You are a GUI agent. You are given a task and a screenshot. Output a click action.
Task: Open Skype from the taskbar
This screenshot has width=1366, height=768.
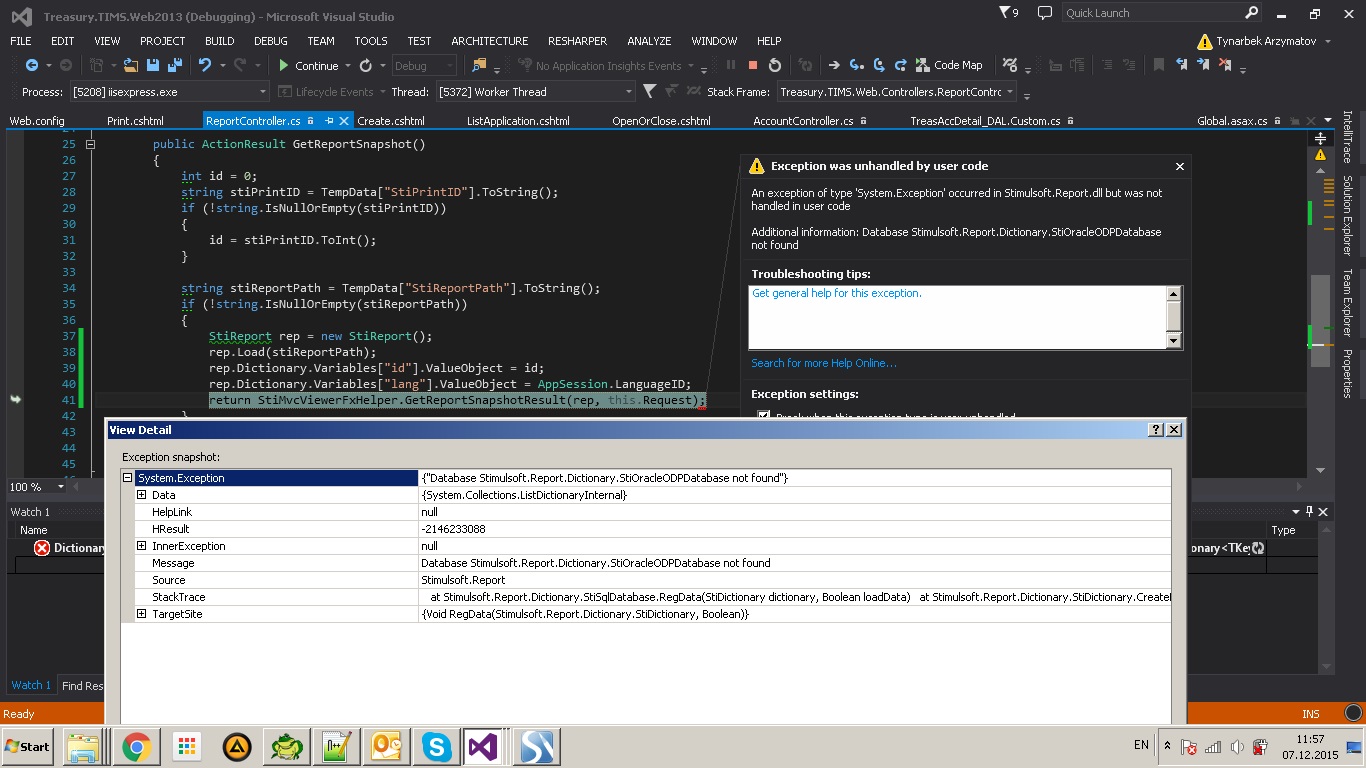pyautogui.click(x=436, y=746)
